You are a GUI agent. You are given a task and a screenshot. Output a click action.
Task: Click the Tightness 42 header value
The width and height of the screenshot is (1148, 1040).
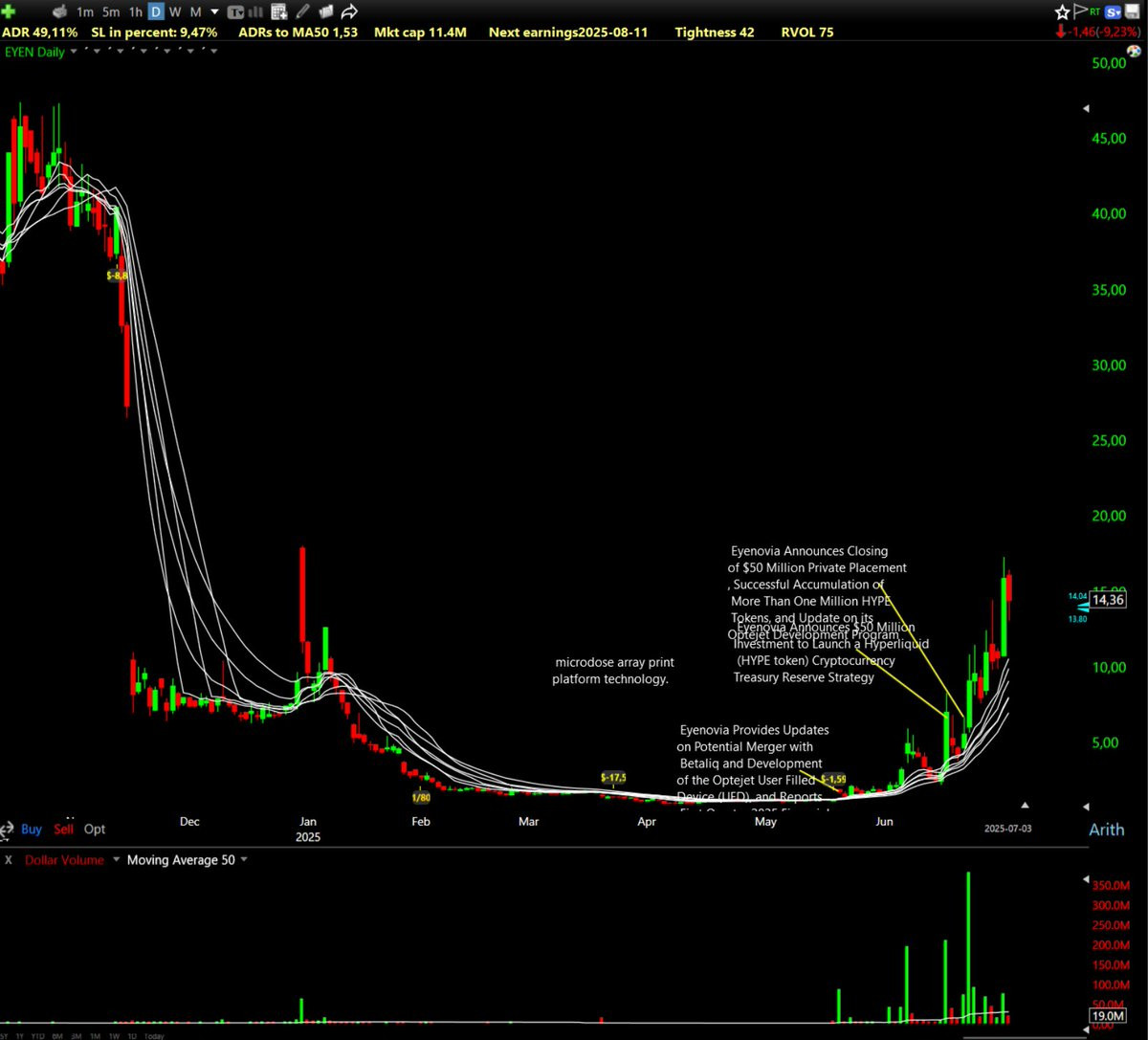(714, 32)
